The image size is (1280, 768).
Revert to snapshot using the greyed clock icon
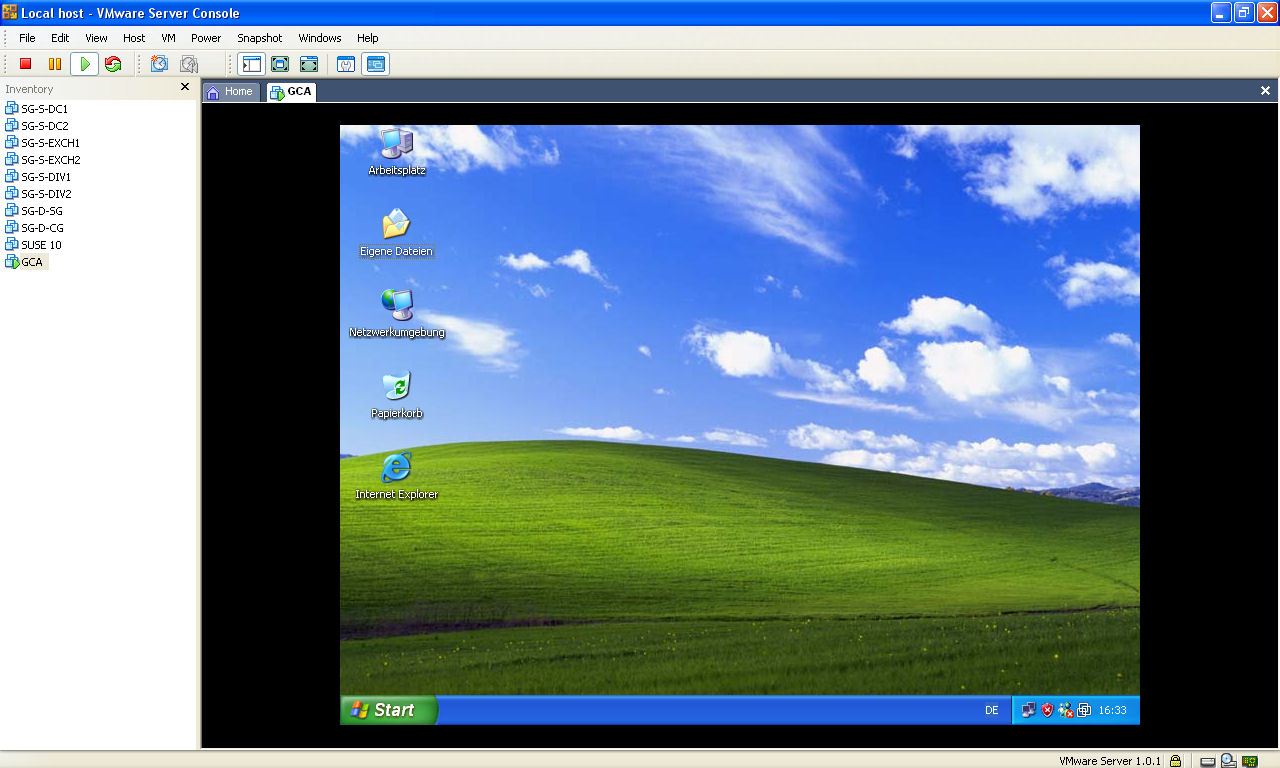click(189, 64)
